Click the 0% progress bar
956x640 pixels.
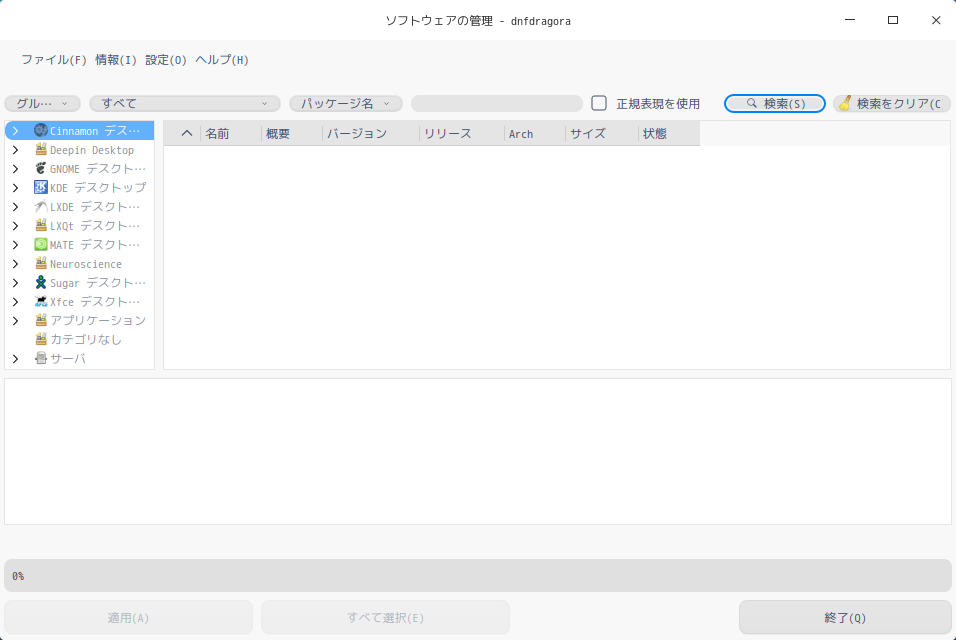click(478, 575)
